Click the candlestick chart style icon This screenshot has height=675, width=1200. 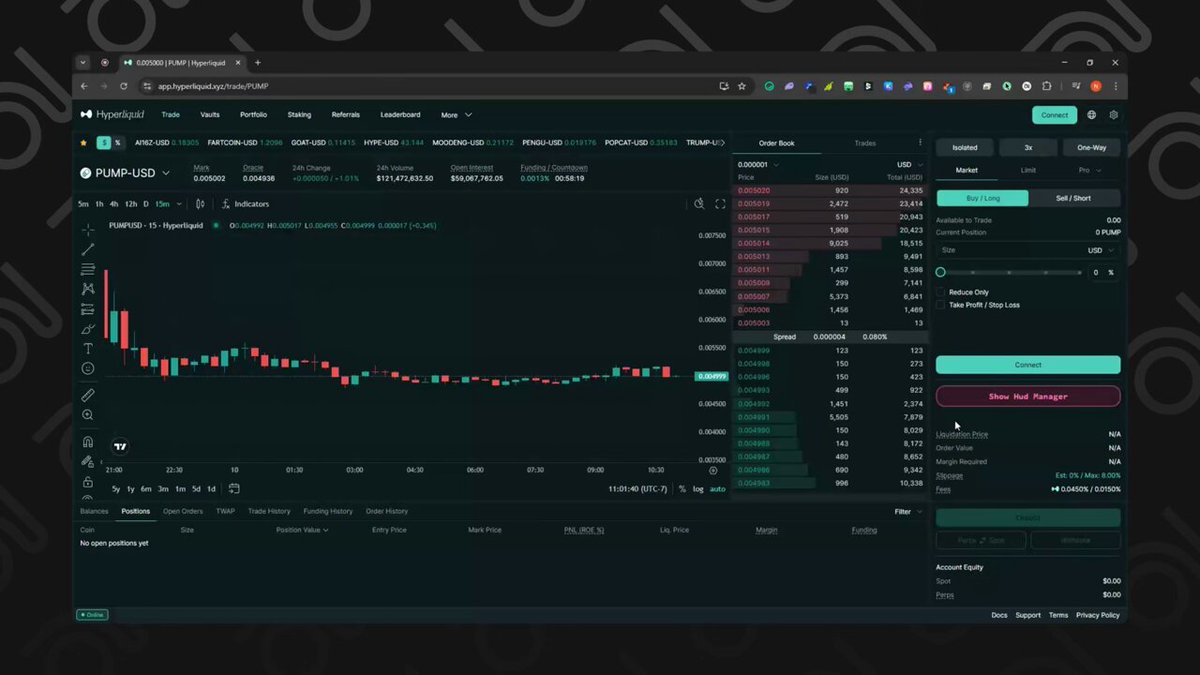(200, 204)
